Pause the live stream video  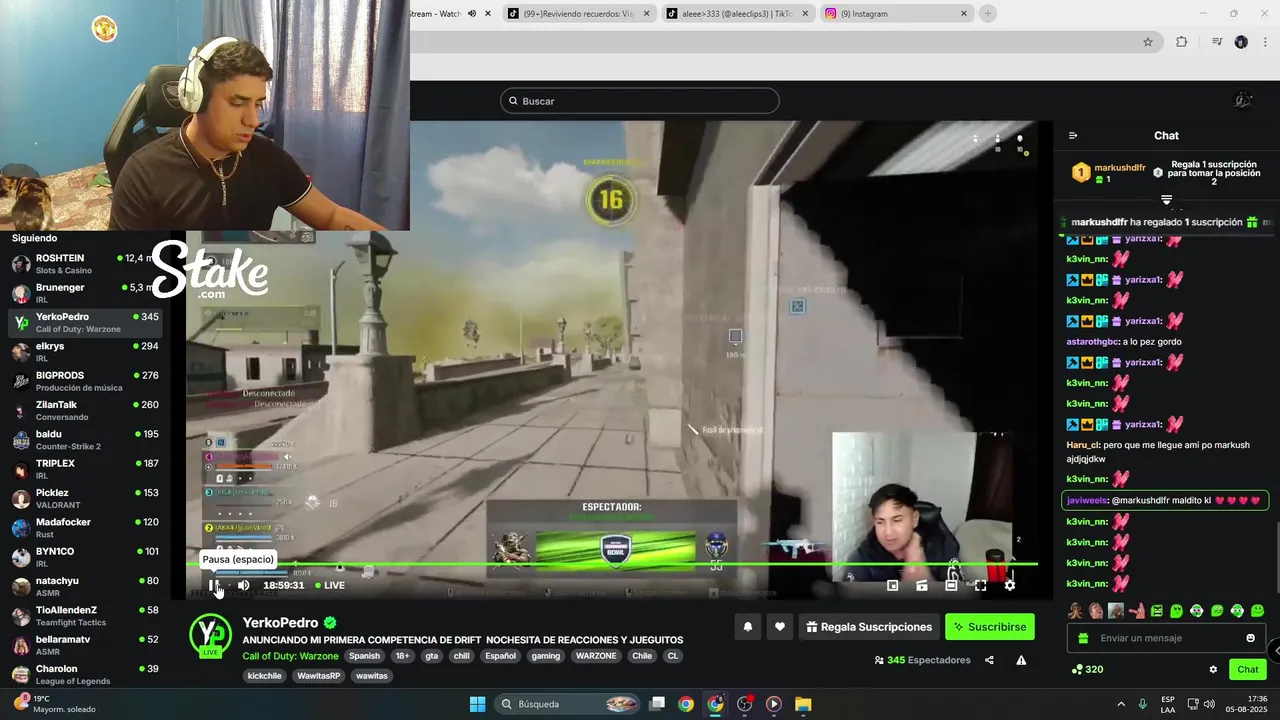point(214,585)
